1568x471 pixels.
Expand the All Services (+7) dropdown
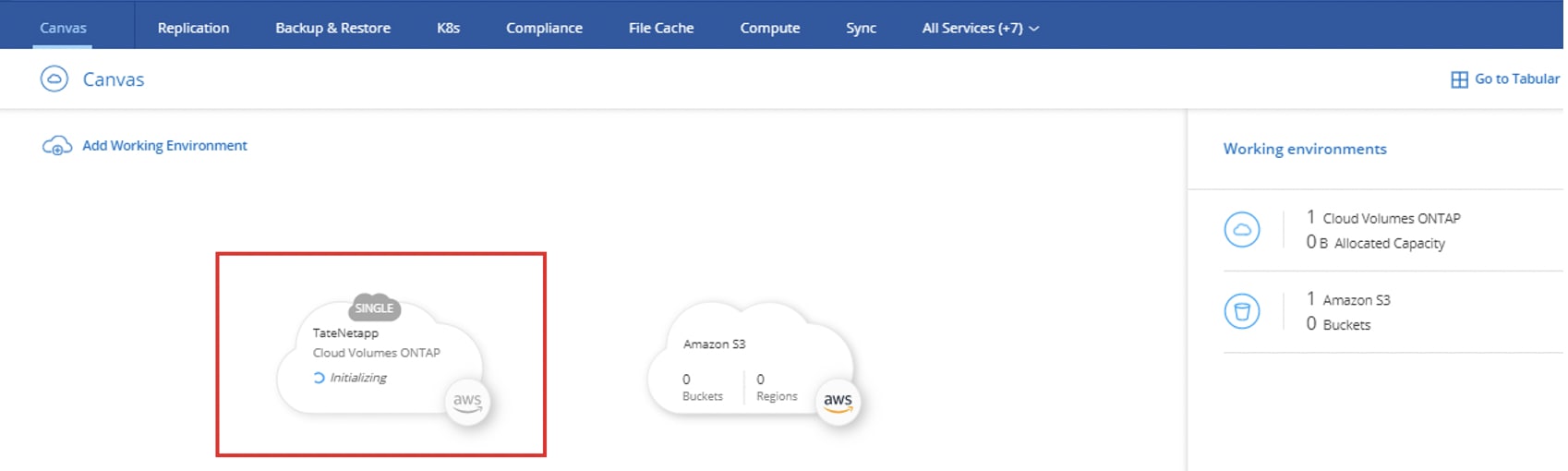[980, 28]
